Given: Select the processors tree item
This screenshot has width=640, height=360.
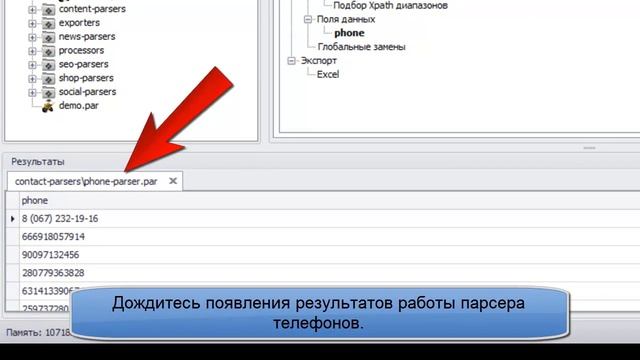Looking at the screenshot, I should tap(81, 51).
